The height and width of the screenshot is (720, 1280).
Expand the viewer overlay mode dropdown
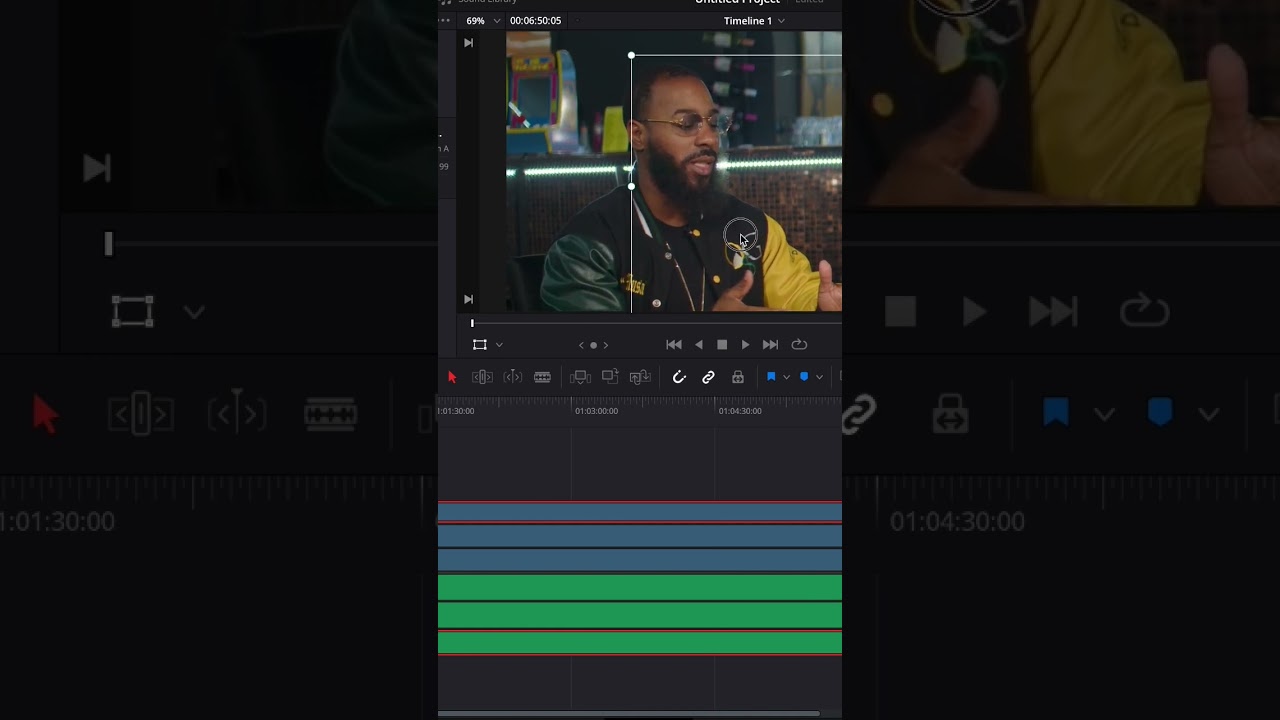tap(499, 345)
